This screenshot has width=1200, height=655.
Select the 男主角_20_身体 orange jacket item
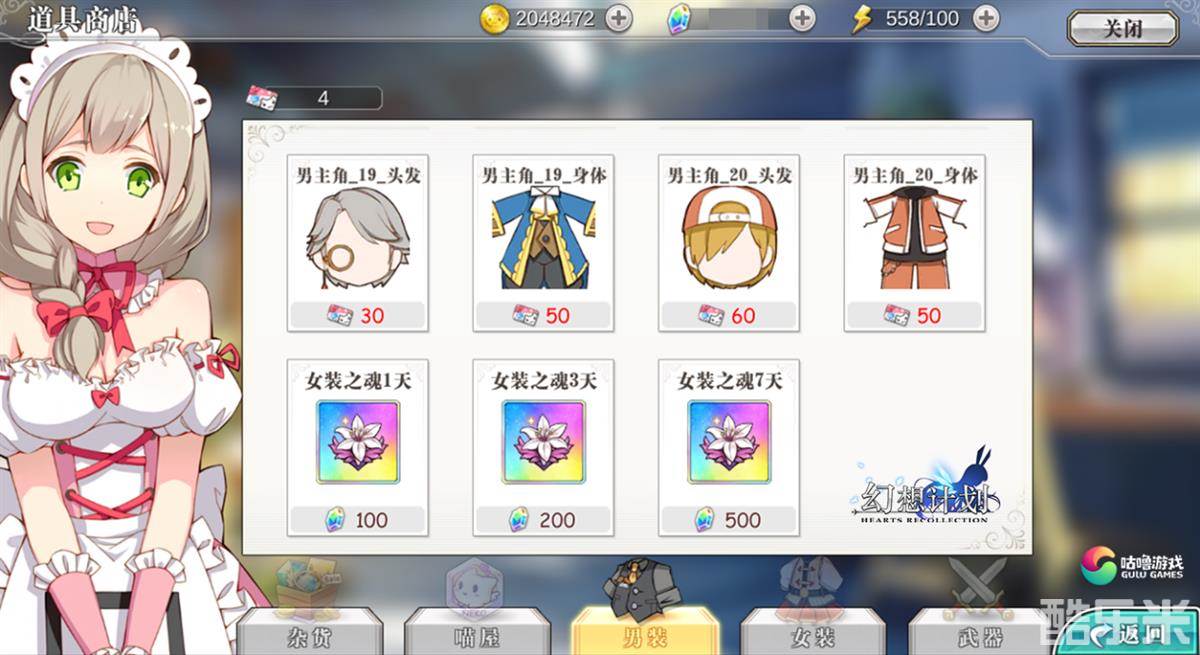coord(914,243)
